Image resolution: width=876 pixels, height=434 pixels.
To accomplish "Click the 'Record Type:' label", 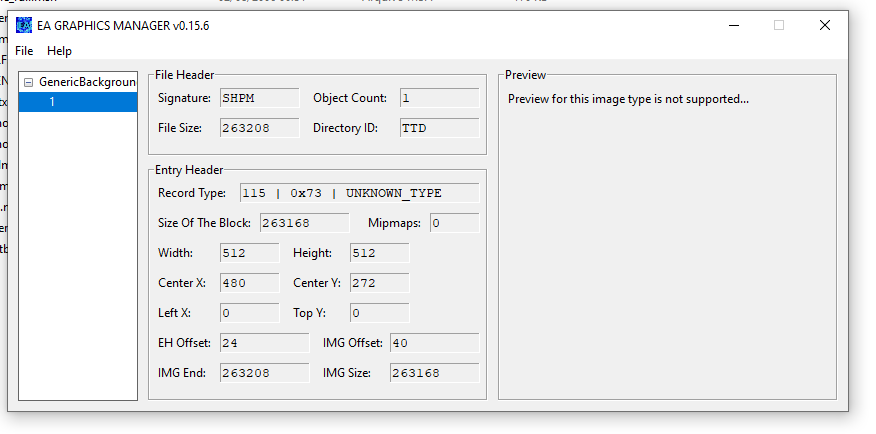I will point(192,193).
